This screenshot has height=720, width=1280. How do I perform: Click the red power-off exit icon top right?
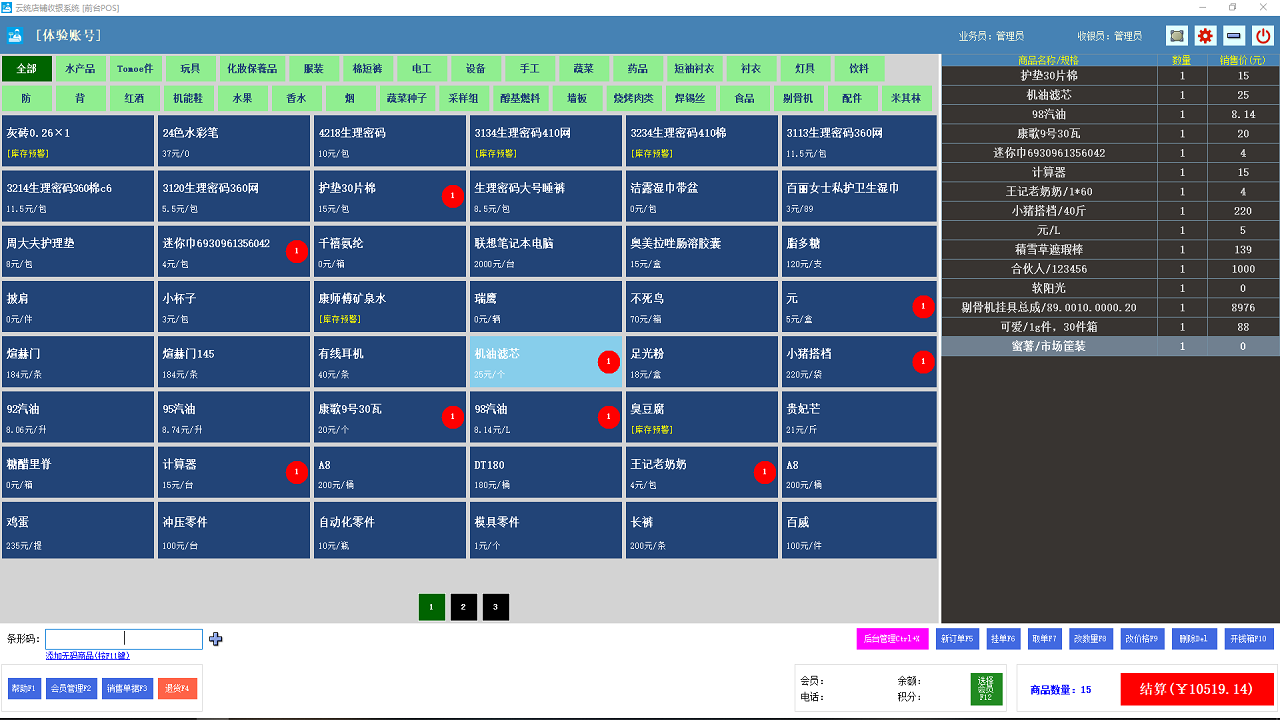coord(1262,35)
